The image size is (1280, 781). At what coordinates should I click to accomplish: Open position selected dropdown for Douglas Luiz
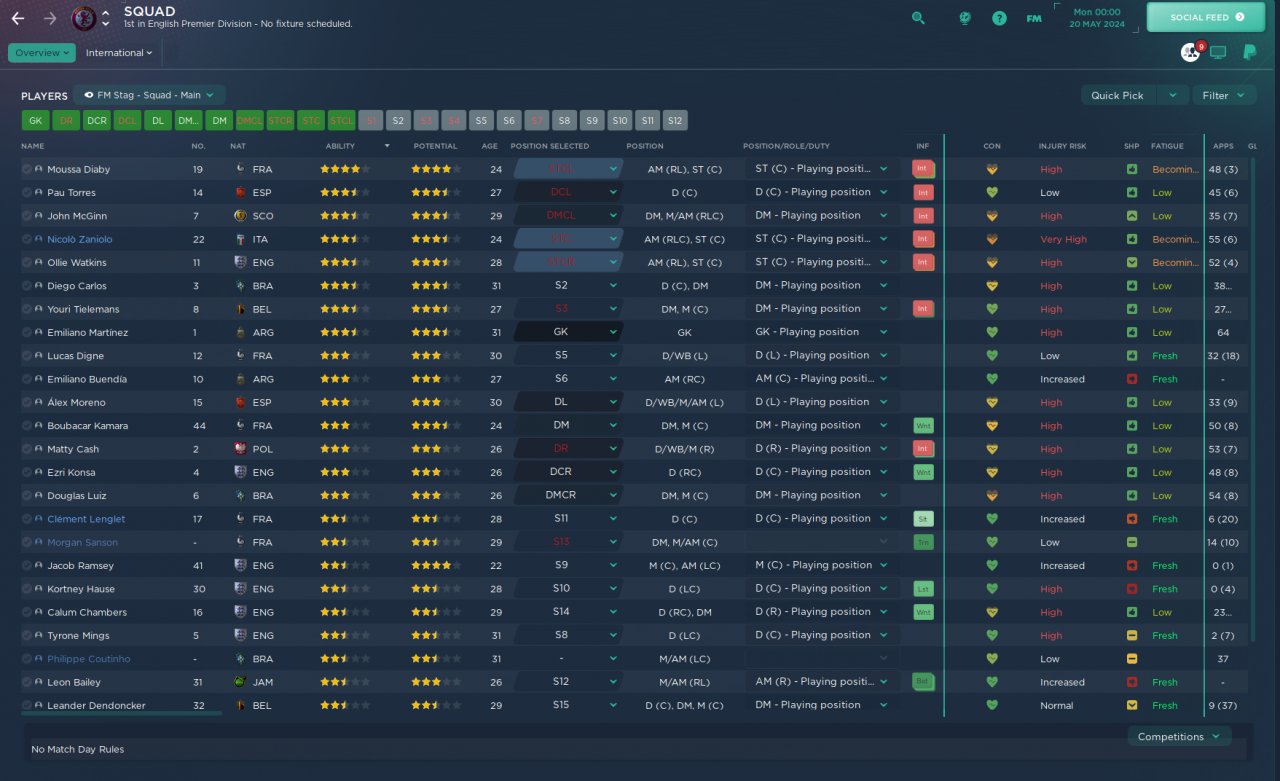tap(567, 495)
